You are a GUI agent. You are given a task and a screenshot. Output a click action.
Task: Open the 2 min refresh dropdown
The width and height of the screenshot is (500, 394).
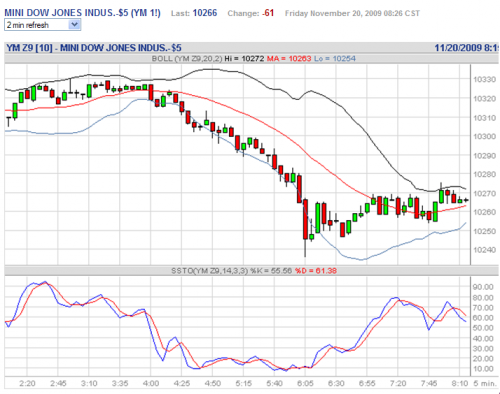[42, 25]
